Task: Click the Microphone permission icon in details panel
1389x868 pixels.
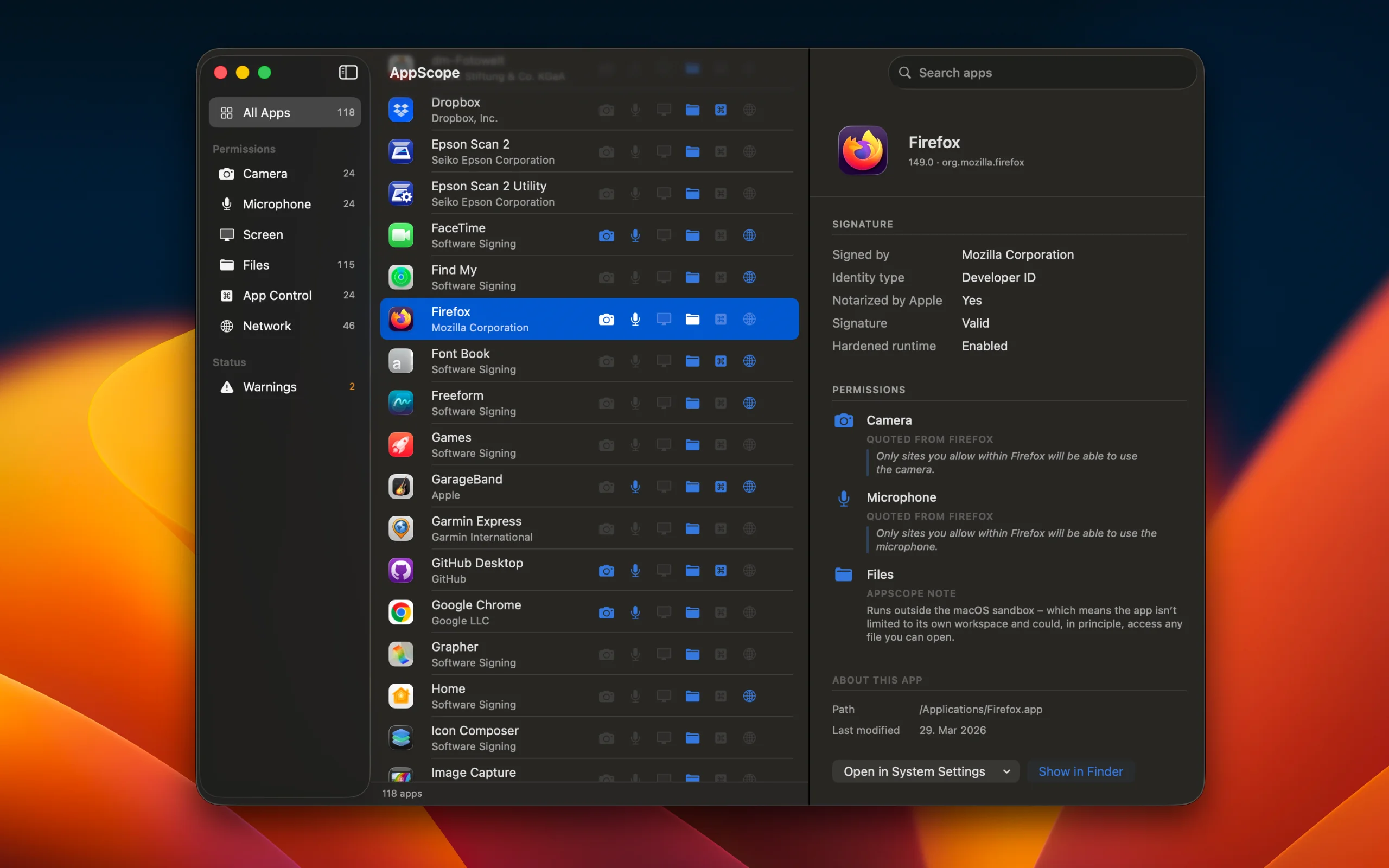Action: (x=843, y=499)
